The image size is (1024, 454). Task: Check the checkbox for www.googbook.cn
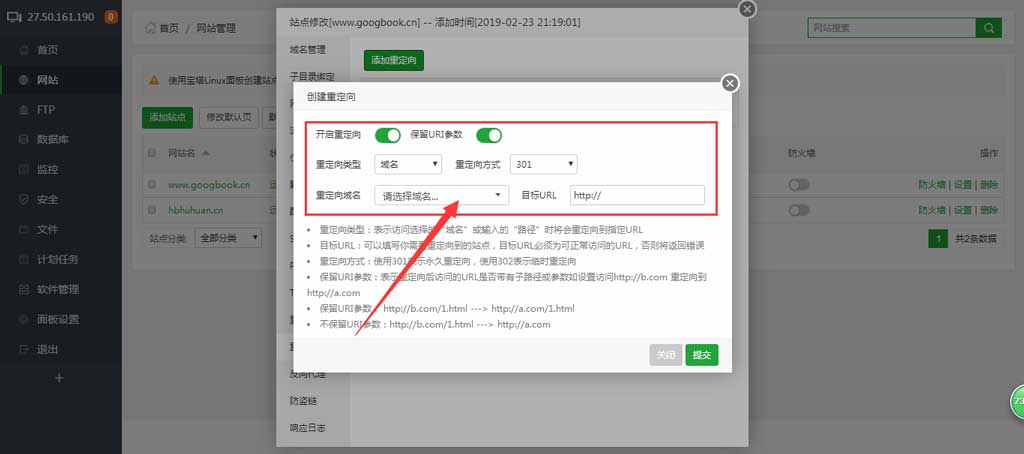click(152, 185)
